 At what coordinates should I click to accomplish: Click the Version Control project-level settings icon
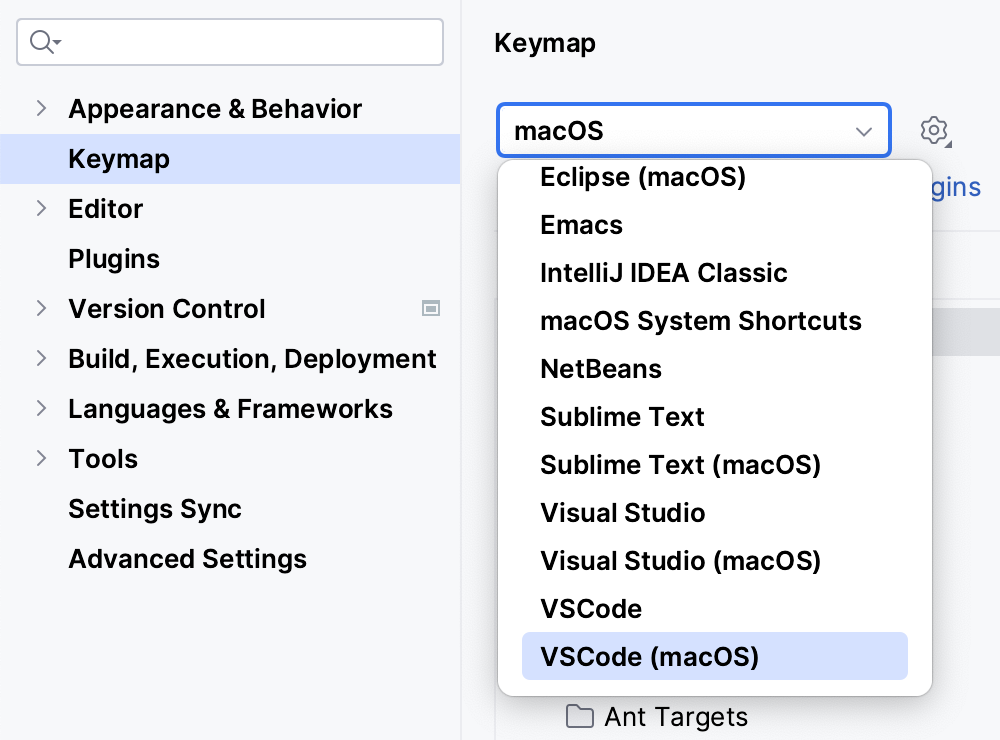point(431,309)
